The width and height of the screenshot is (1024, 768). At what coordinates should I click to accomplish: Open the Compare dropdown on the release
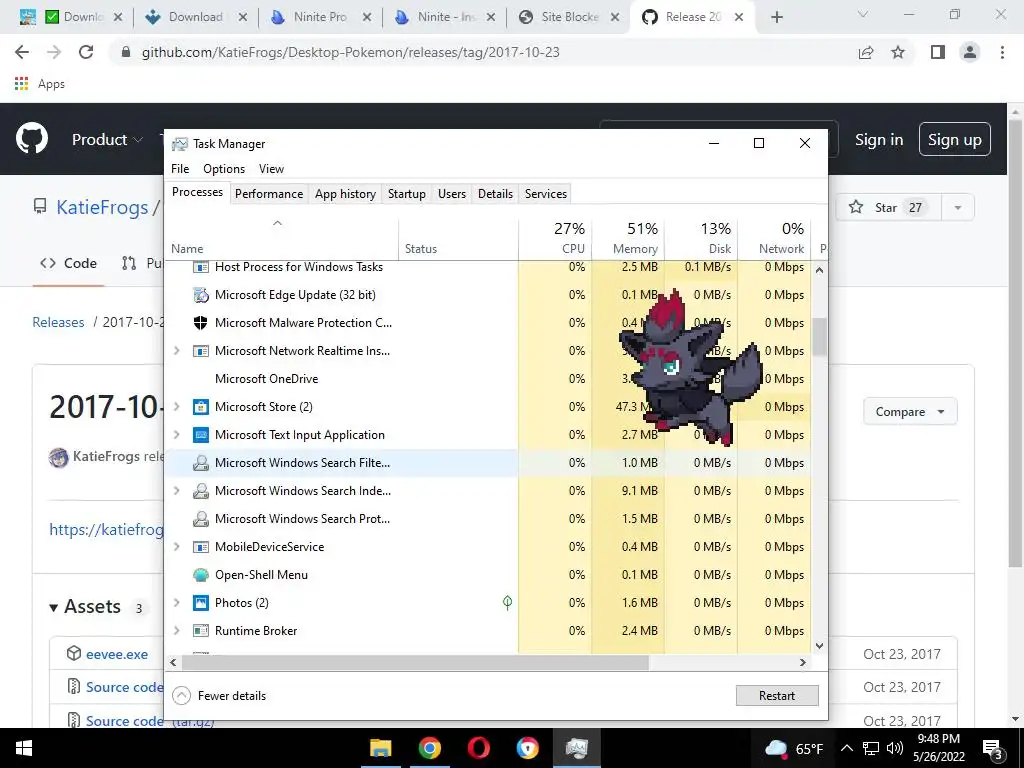(910, 411)
